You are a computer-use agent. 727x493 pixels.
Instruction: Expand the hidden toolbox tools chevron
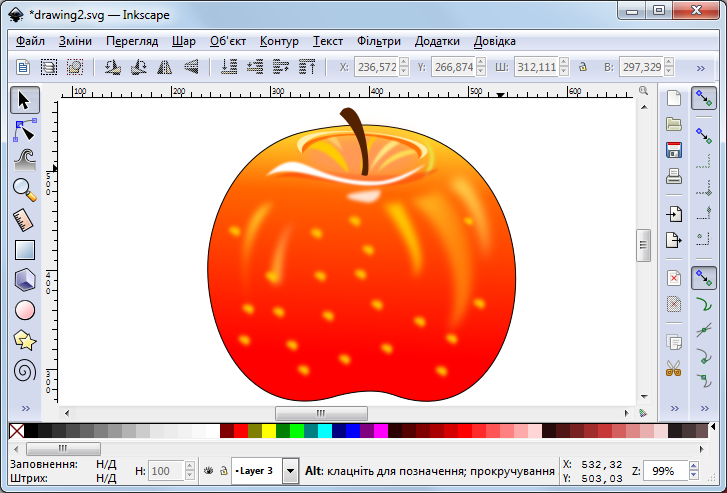point(25,409)
